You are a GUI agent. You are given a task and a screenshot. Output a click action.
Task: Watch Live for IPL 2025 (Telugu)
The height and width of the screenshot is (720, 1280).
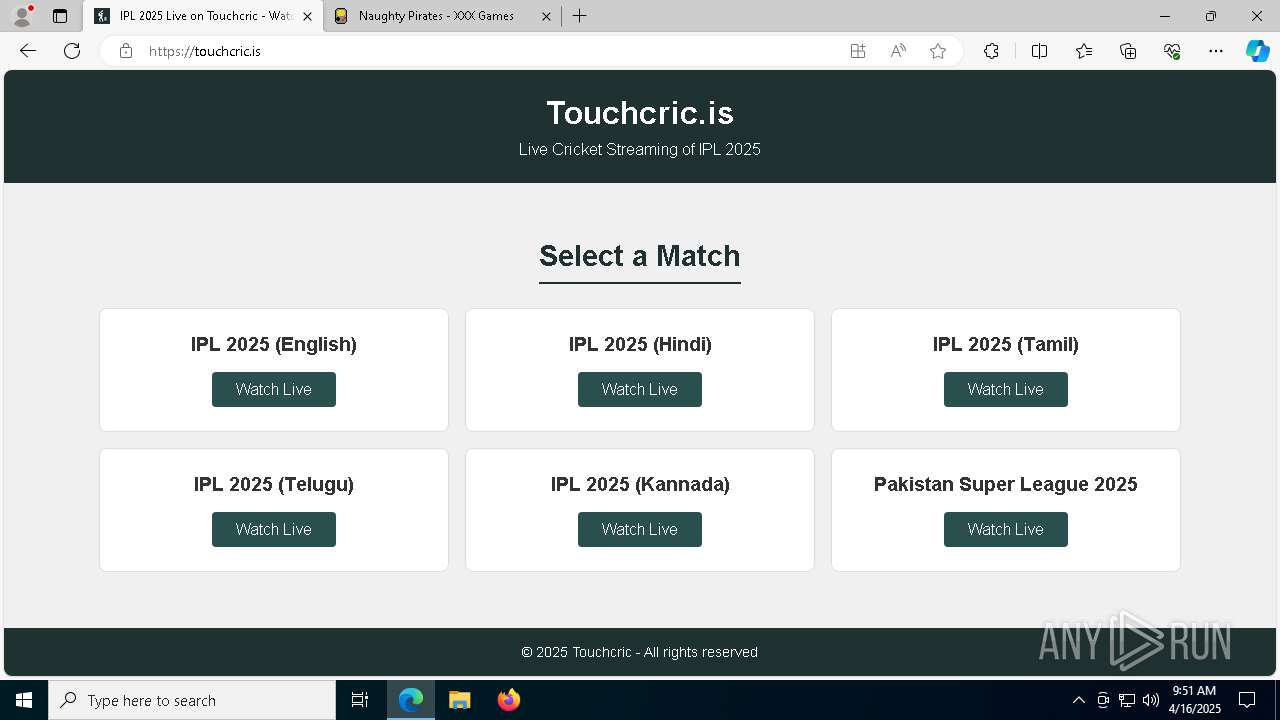pos(274,529)
